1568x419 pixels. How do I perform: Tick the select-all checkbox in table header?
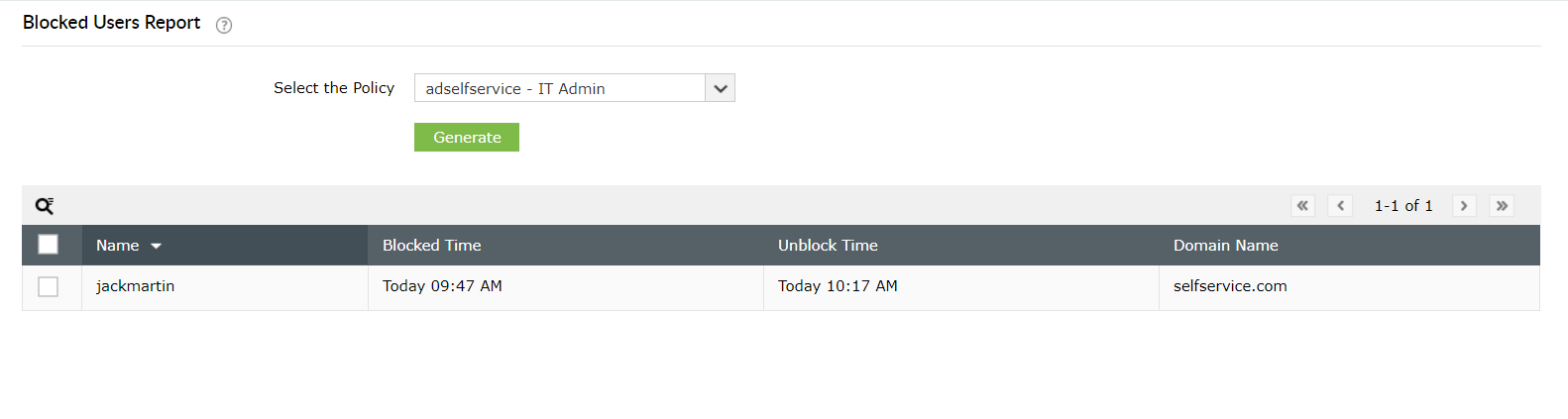(48, 245)
